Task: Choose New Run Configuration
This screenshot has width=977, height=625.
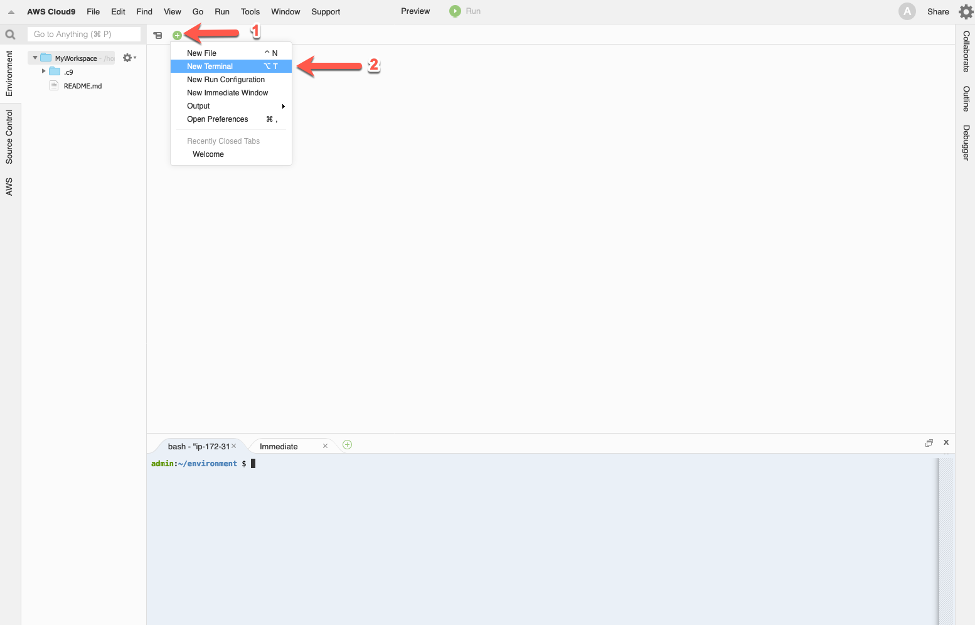Action: 226,79
